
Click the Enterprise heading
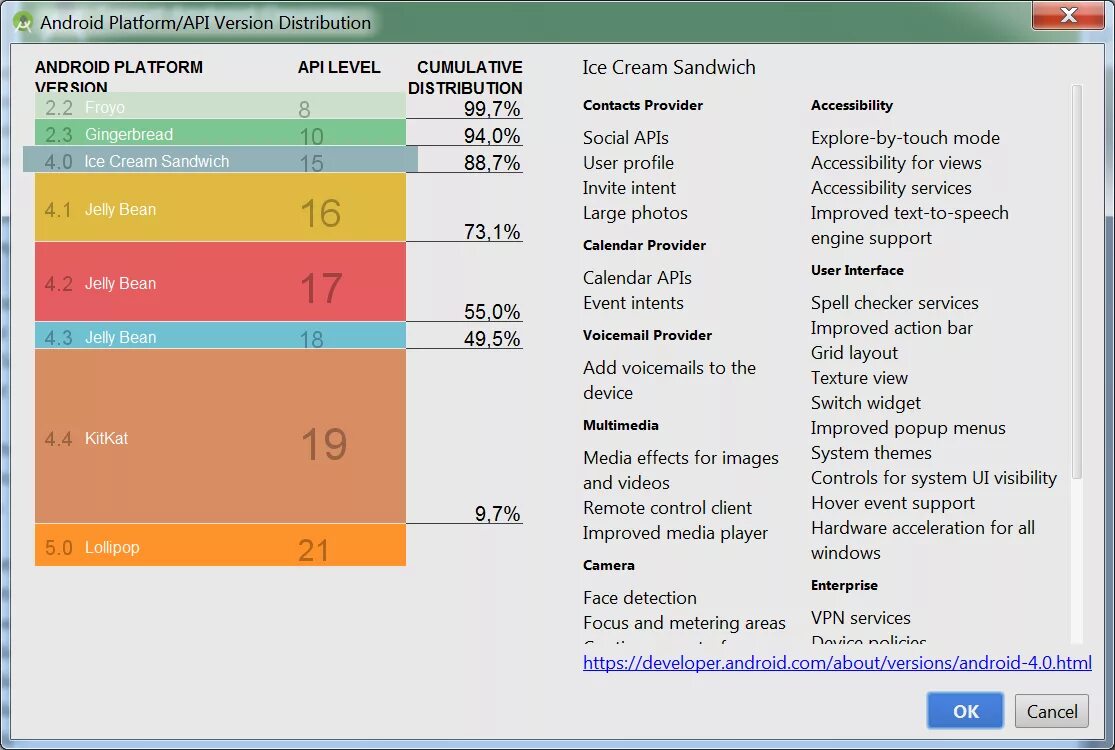coord(844,586)
